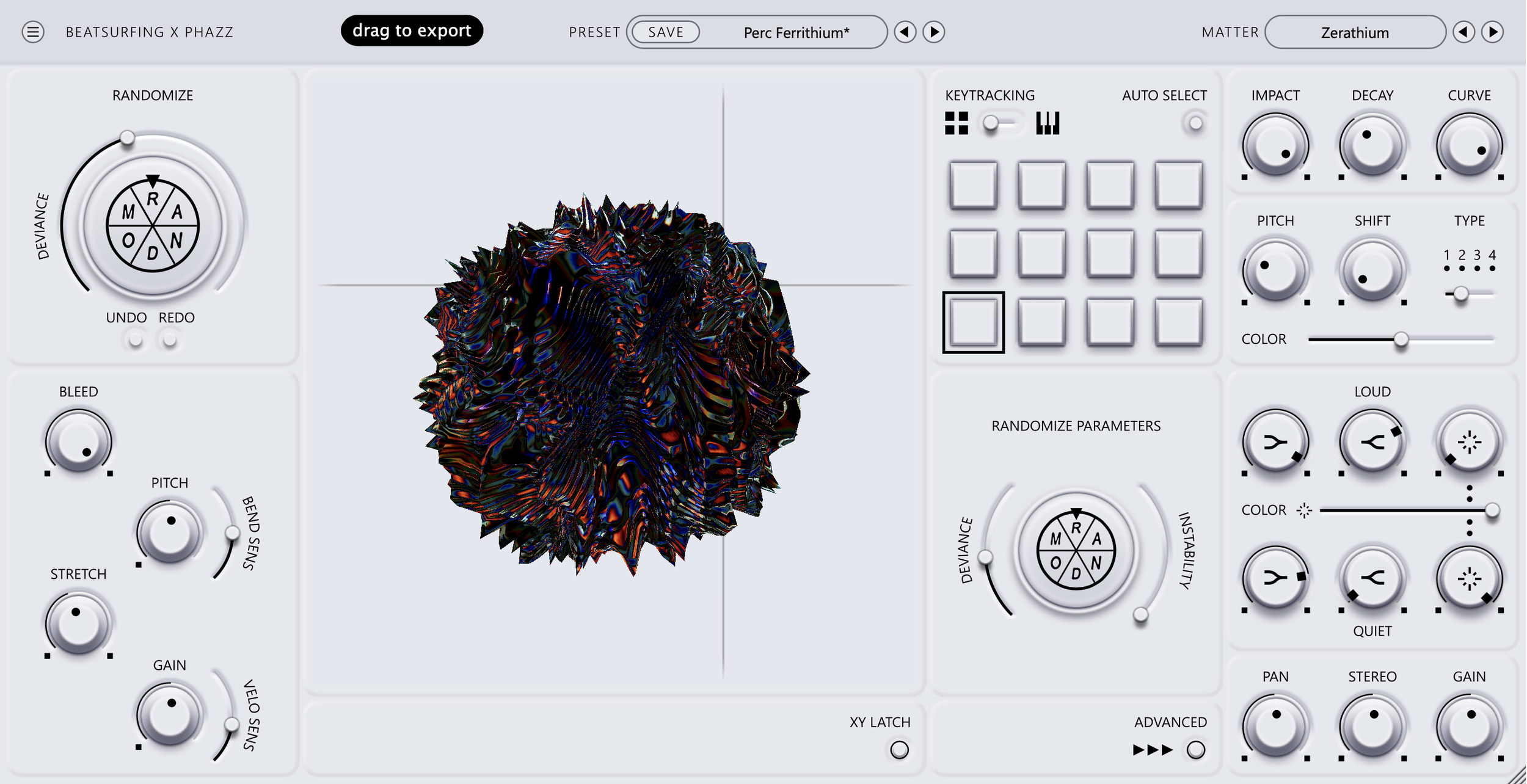Click the LOUD sparkle scatter knob
The image size is (1527, 784).
[1469, 443]
